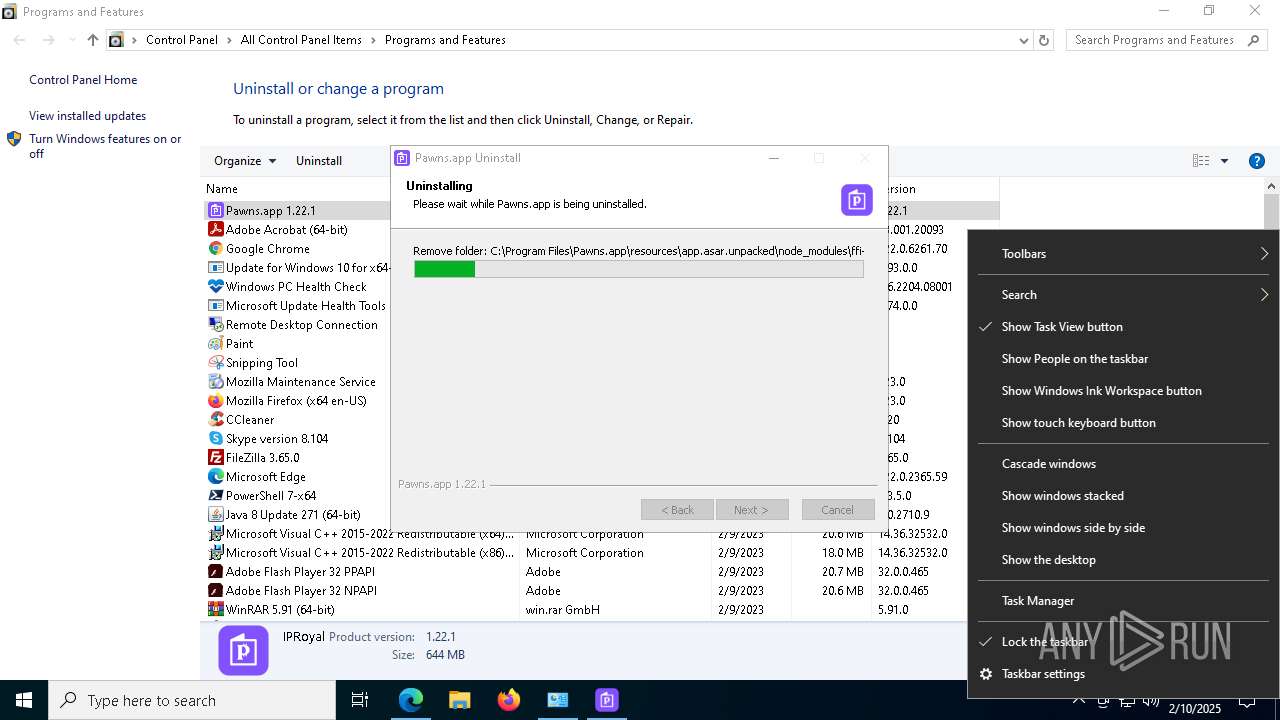Click the Type here to search taskbar box
This screenshot has width=1280, height=720.
coord(192,700)
